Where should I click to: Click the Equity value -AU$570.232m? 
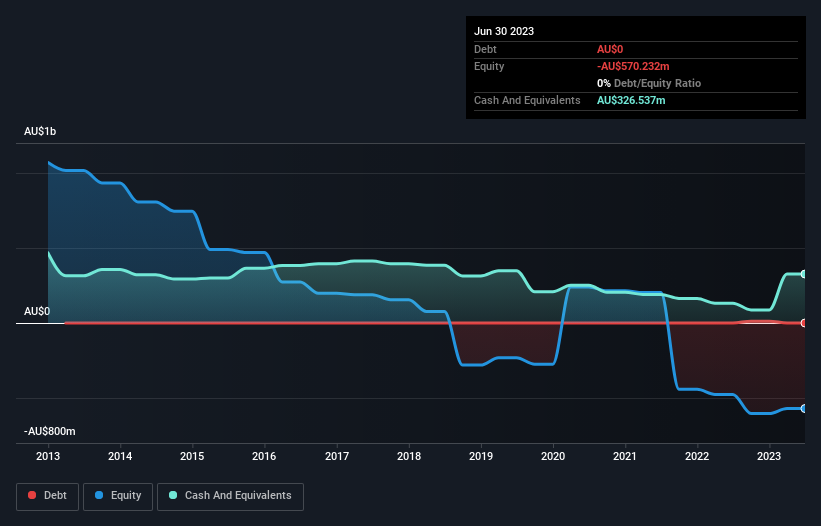click(633, 66)
